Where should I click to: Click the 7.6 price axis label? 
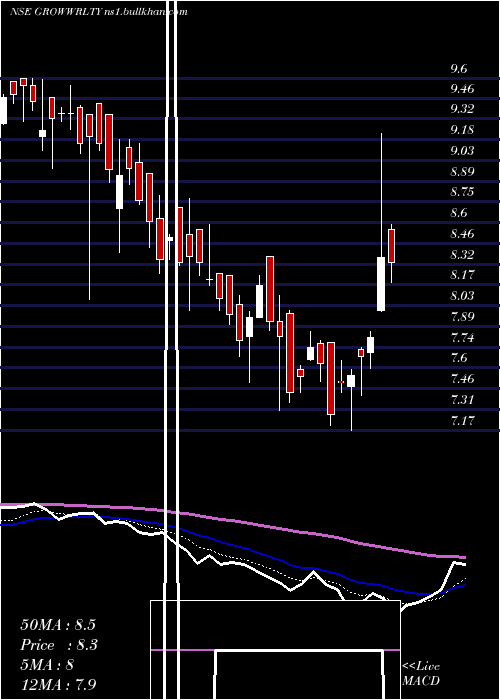tap(459, 358)
